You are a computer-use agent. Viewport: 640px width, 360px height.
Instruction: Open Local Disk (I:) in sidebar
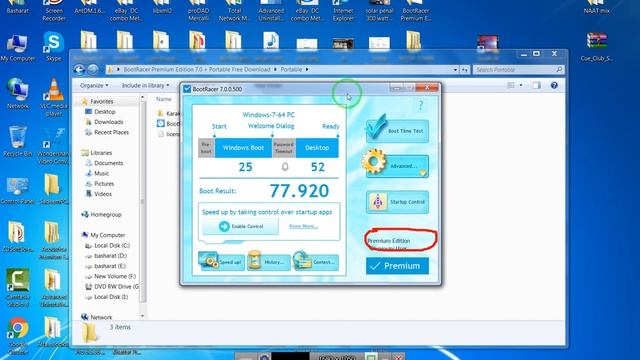tap(111, 297)
